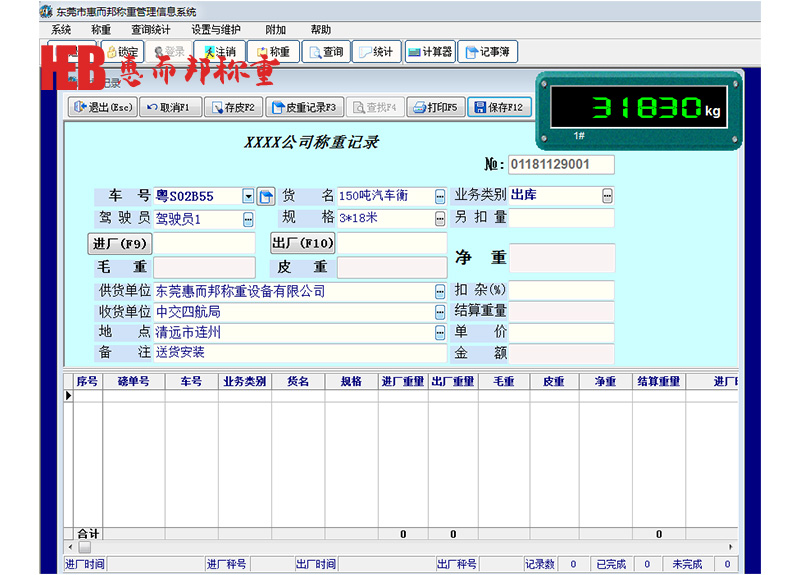800x575 pixels.
Task: Open the 设置与维护 menu
Action: coord(215,30)
